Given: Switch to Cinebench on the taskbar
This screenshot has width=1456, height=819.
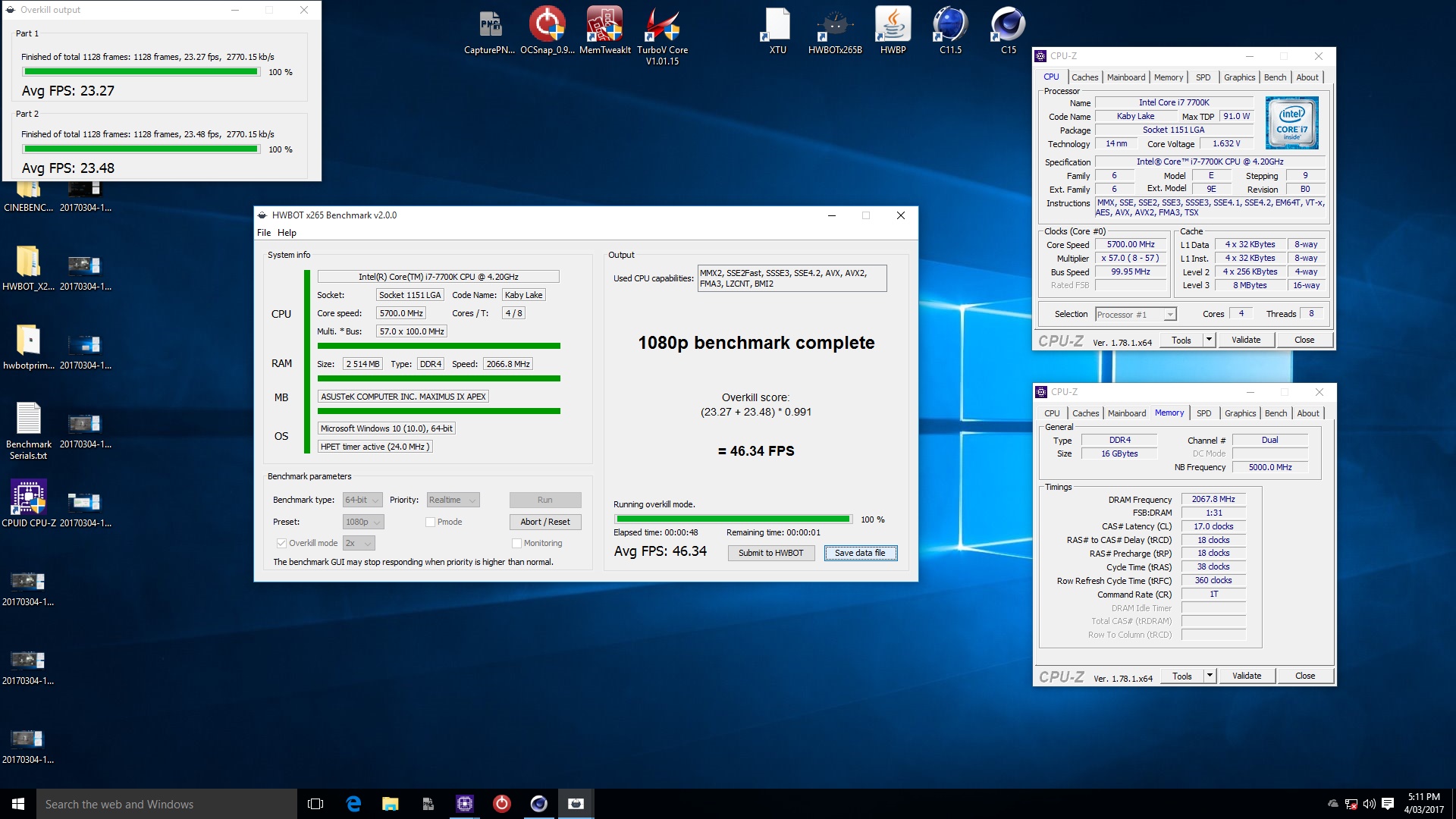Looking at the screenshot, I should [x=538, y=804].
